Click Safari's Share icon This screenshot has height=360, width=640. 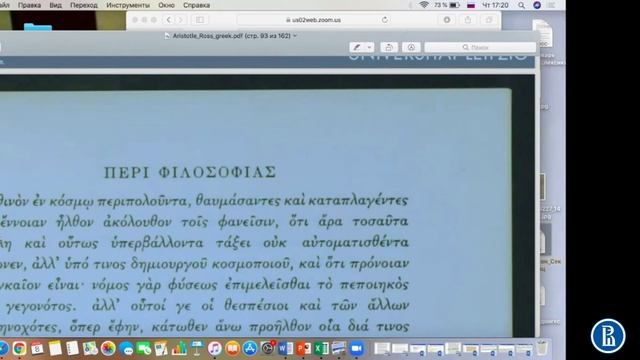468,20
